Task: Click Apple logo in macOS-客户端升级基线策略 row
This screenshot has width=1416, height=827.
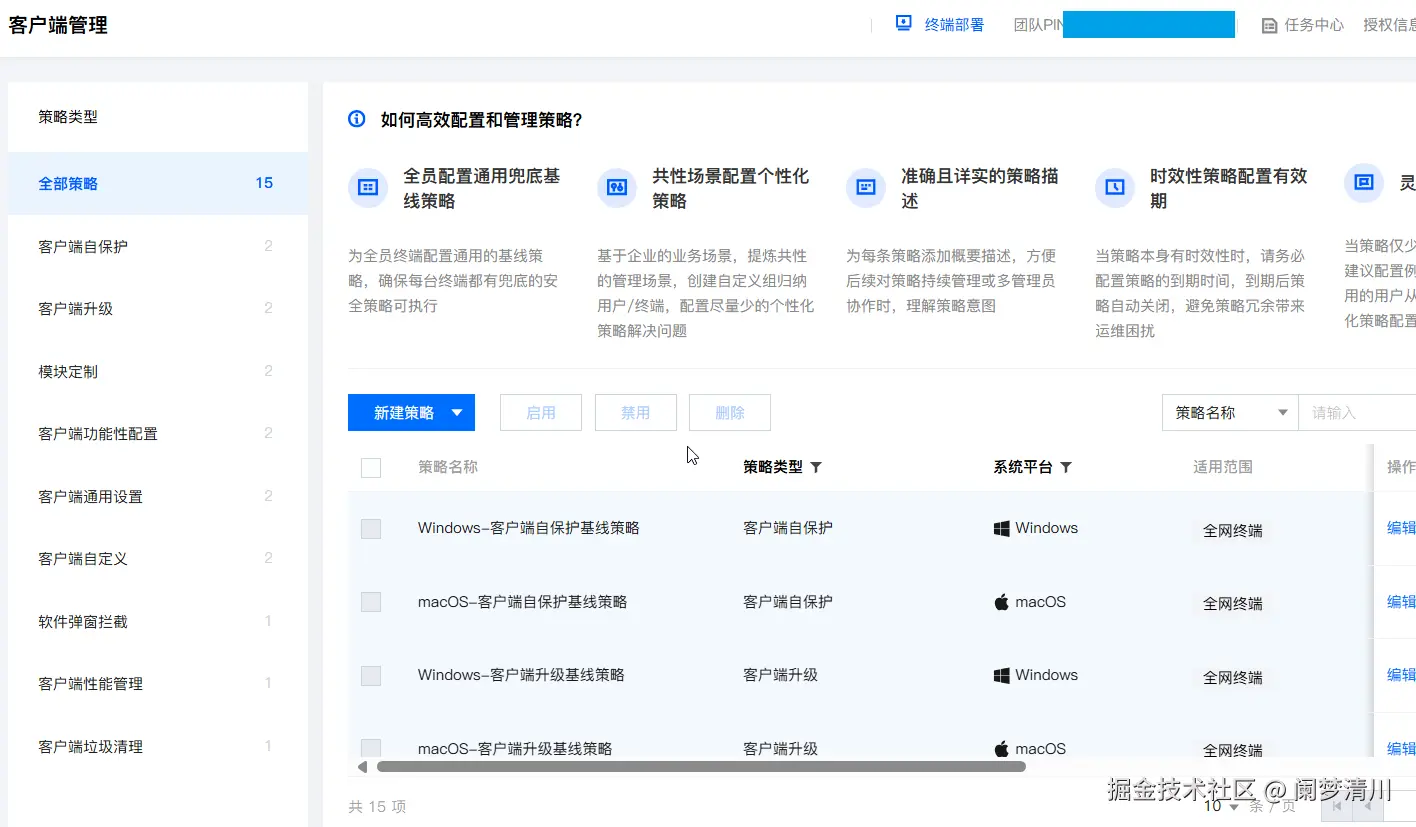Action: (1001, 749)
